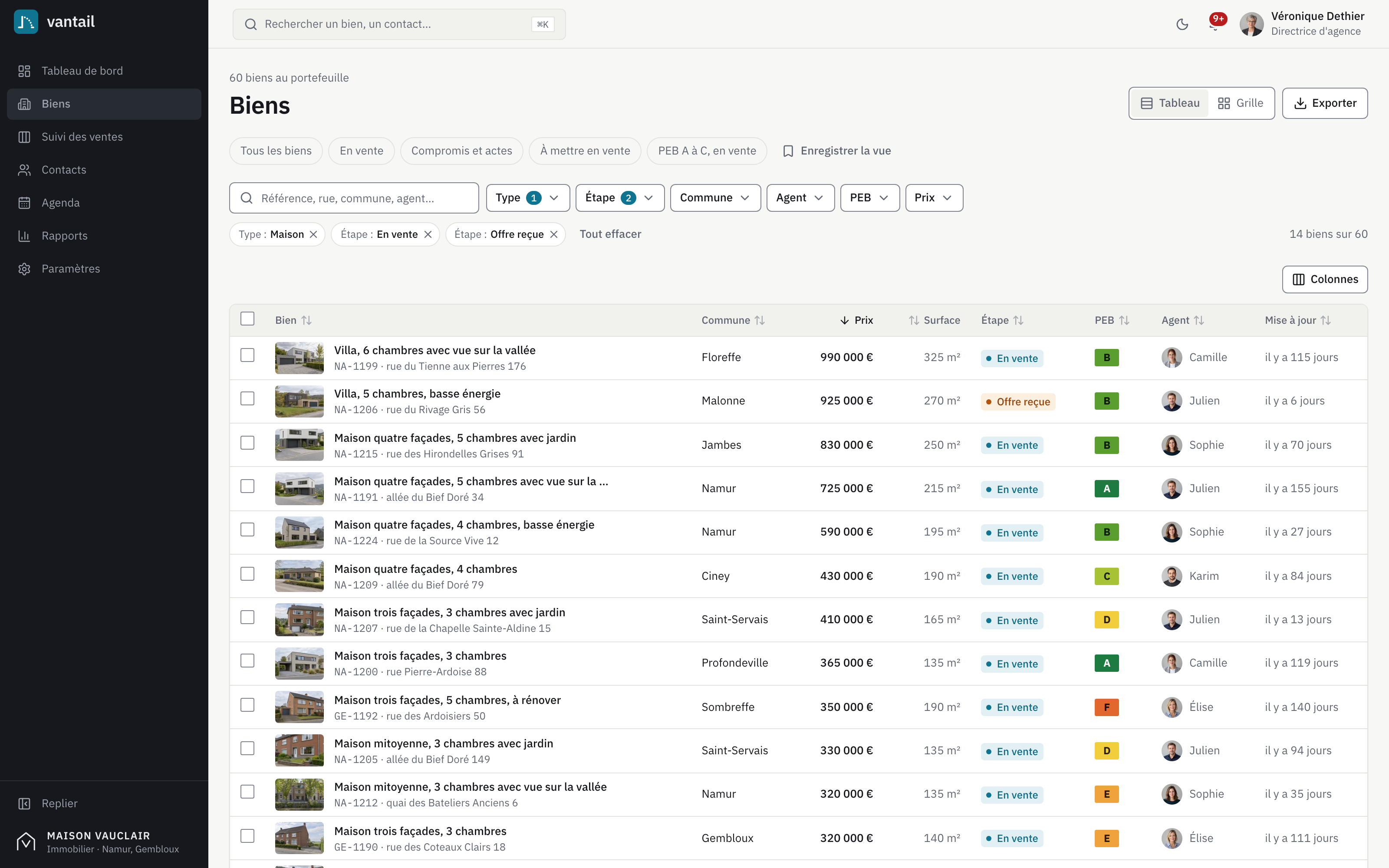
Task: Sort by Mise à jour column
Action: (x=1298, y=320)
